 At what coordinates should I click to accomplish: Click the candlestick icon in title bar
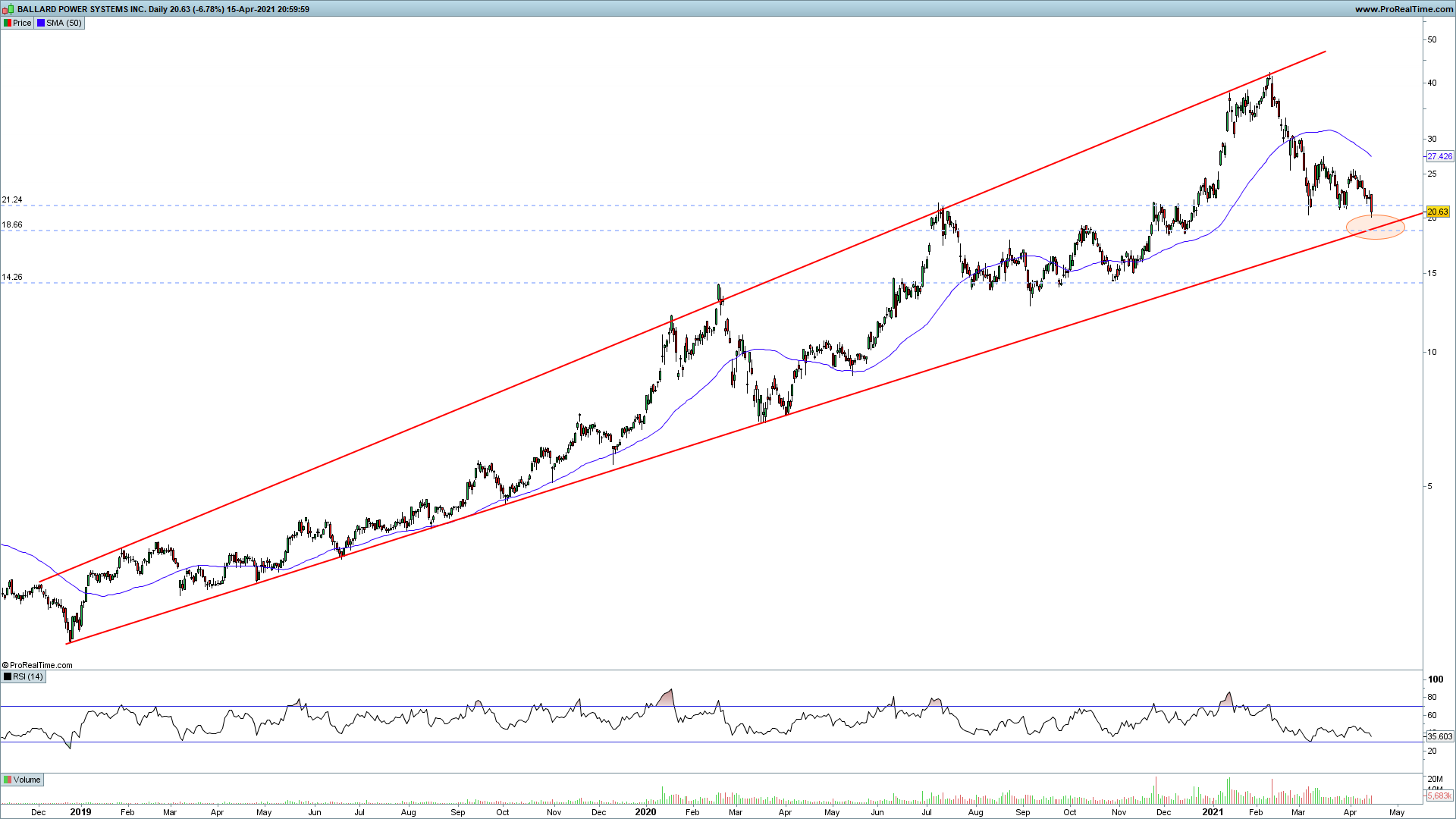tap(8, 9)
